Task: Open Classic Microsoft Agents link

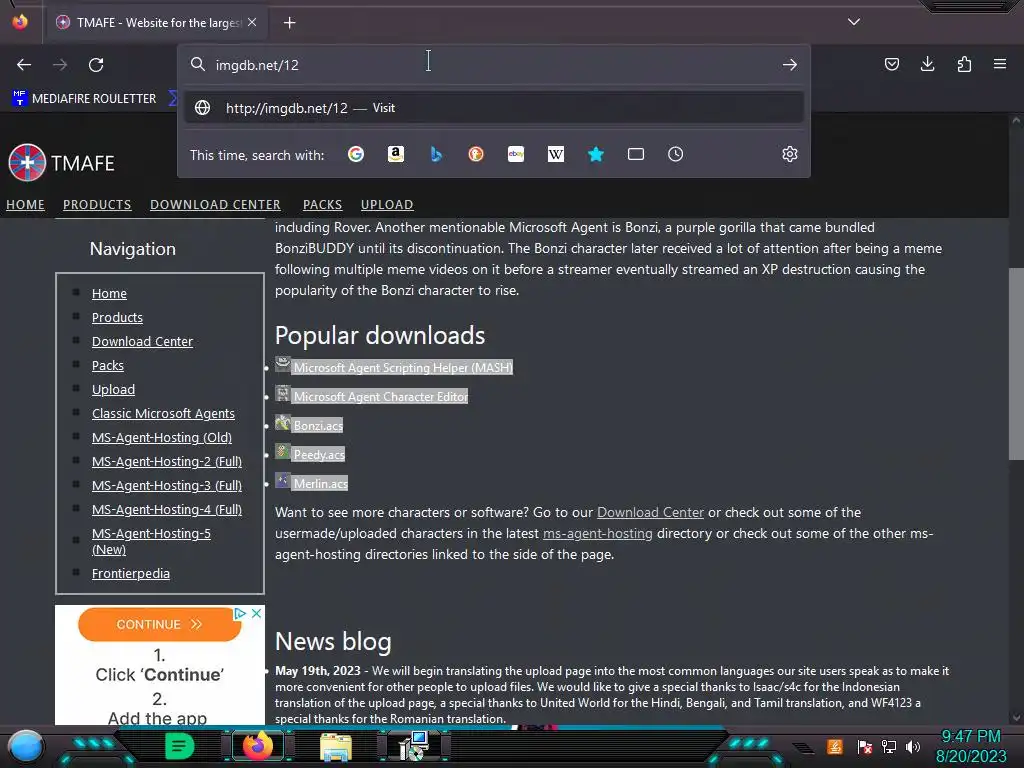Action: (163, 413)
